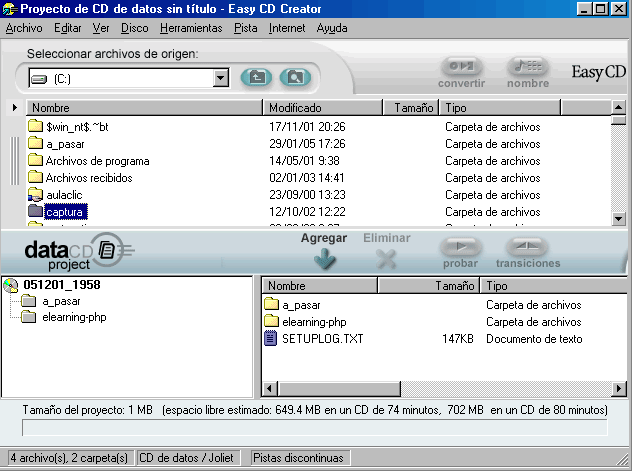This screenshot has width=632, height=471.
Task: Click the probar play icon
Action: point(461,246)
